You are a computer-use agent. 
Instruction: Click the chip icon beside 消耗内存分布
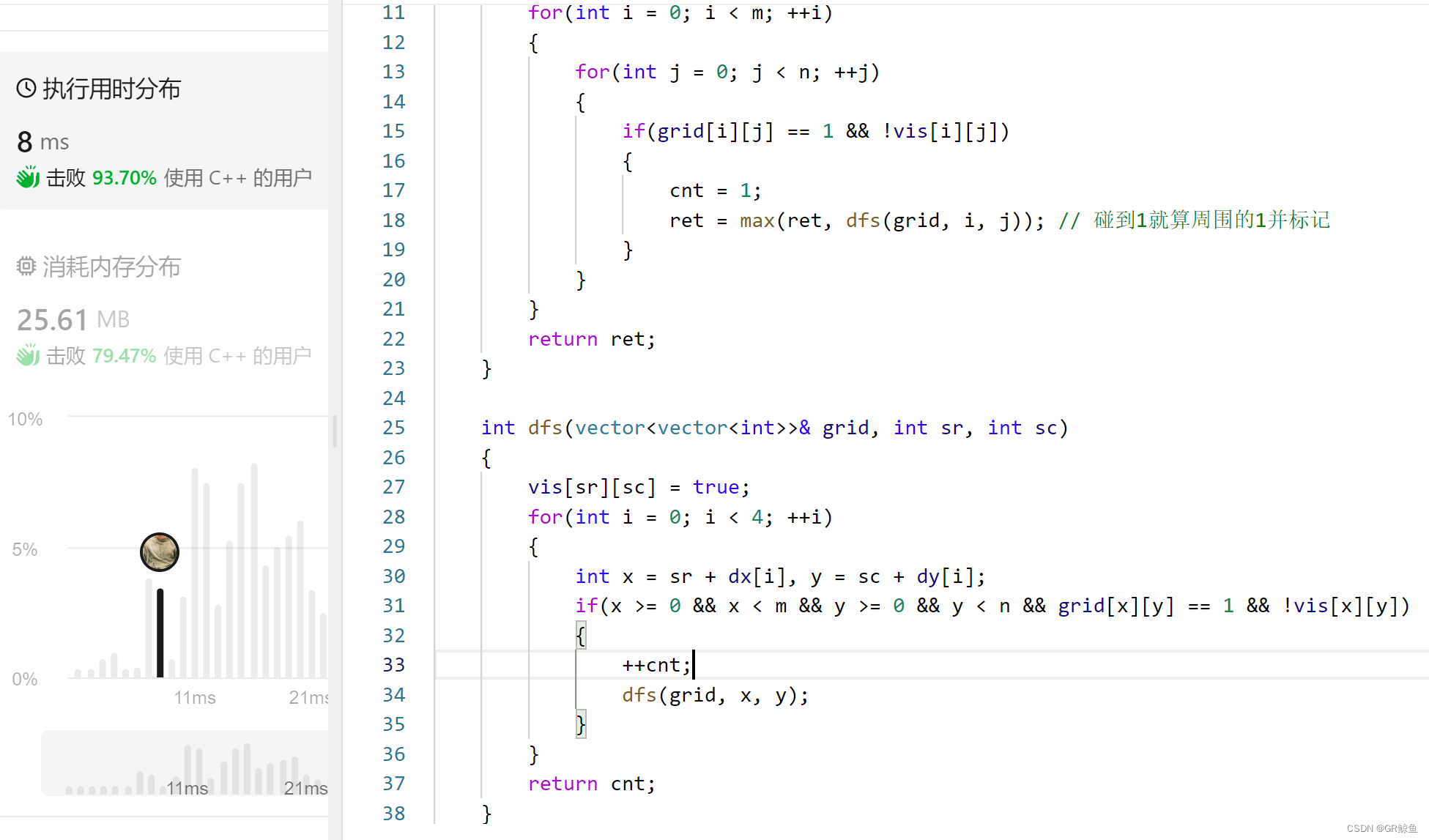(x=26, y=267)
